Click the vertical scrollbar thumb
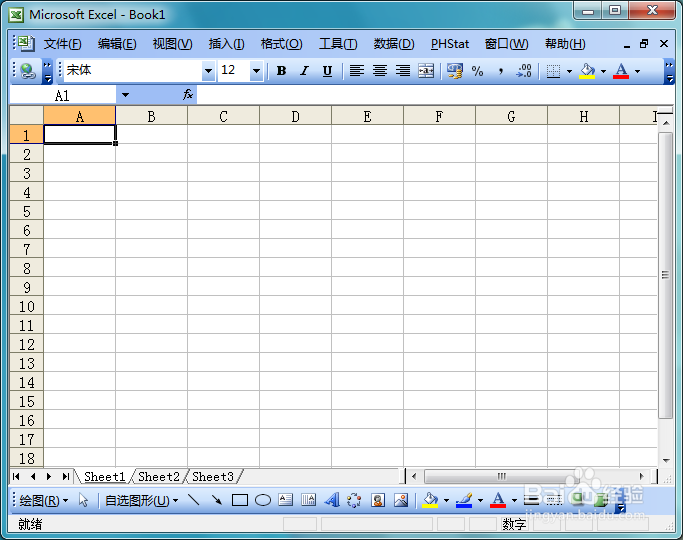The image size is (683, 540). coord(666,275)
